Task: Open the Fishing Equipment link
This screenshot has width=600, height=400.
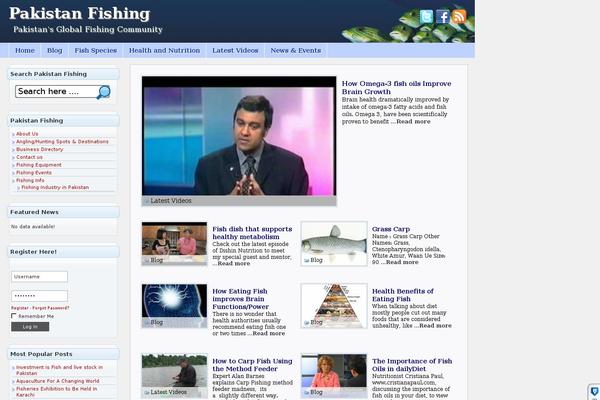Action: [39, 165]
